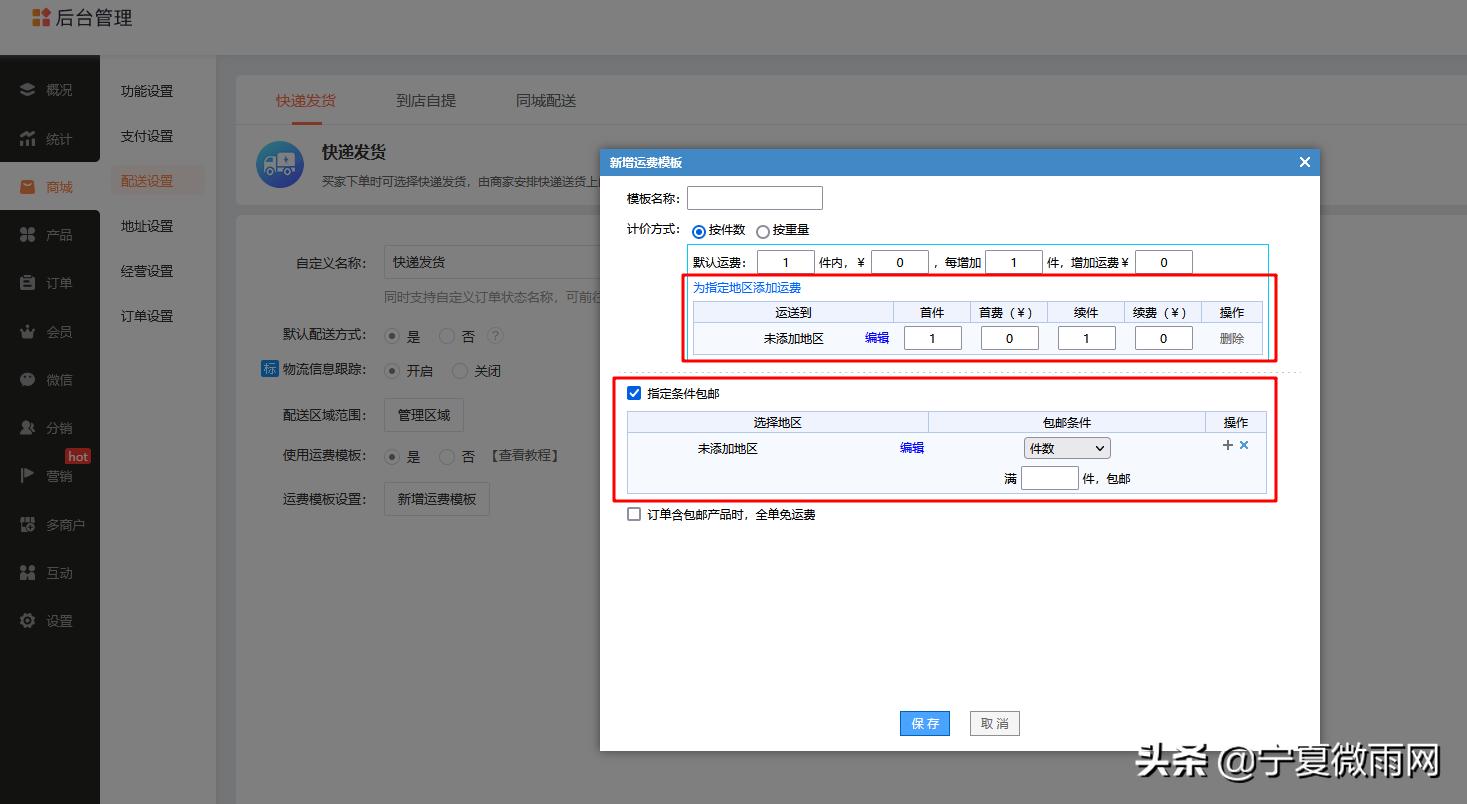Open the 设置 settings section

click(x=50, y=620)
